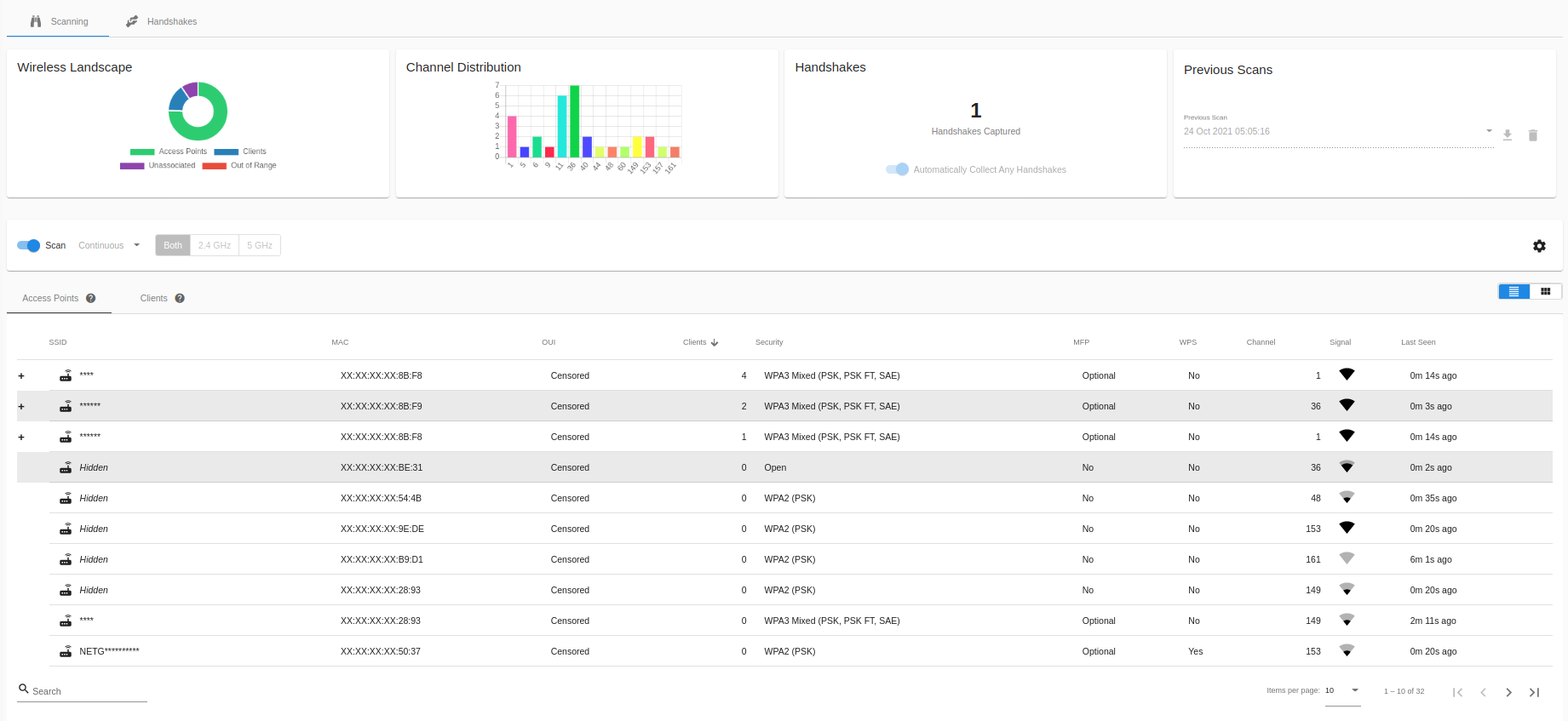This screenshot has height=721, width=1568.
Task: Select the 2.4 GHz band button
Action: coord(215,245)
